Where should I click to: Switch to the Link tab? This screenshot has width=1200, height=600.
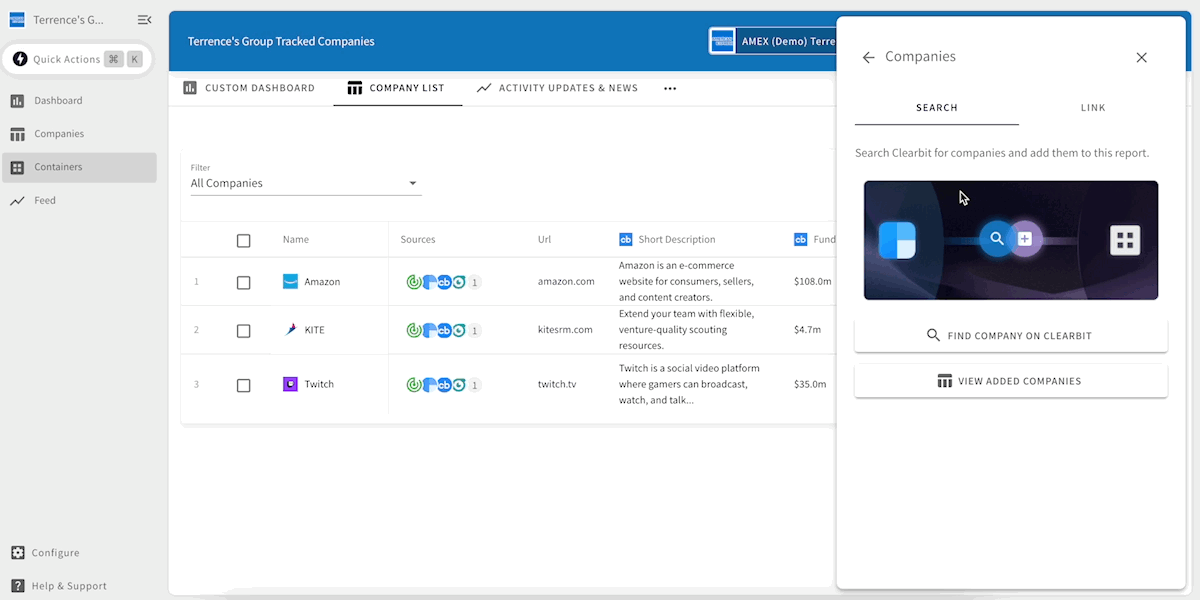pyautogui.click(x=1092, y=108)
